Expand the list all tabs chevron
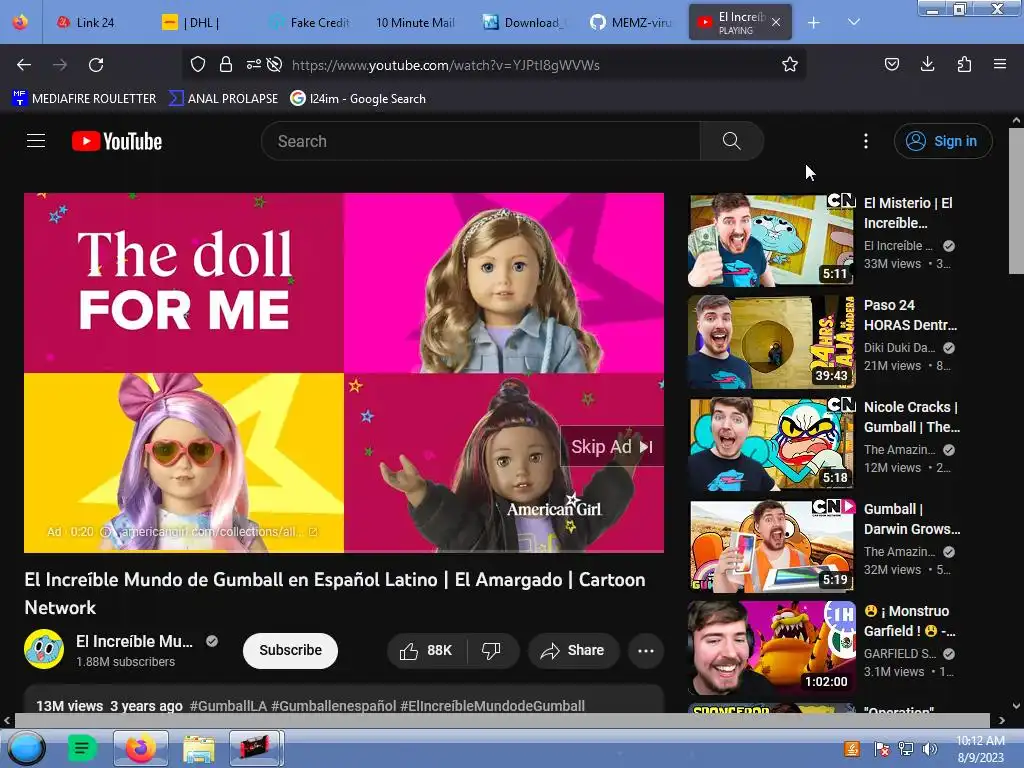Viewport: 1024px width, 768px height. [854, 22]
